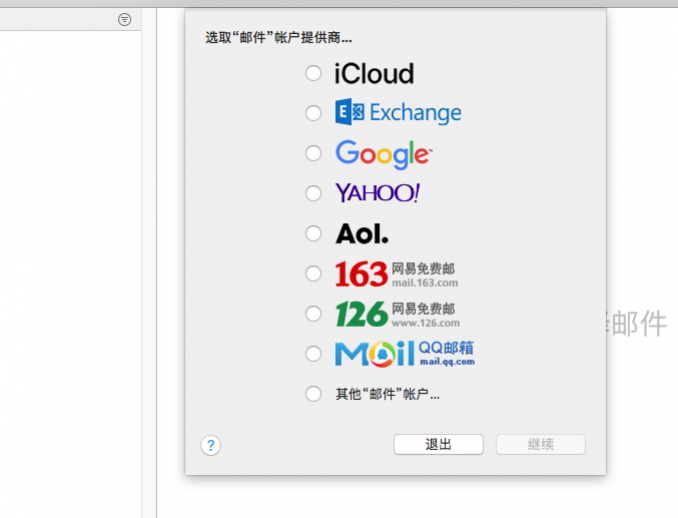The width and height of the screenshot is (678, 518).
Task: Select the iCloud radio button
Action: point(313,73)
